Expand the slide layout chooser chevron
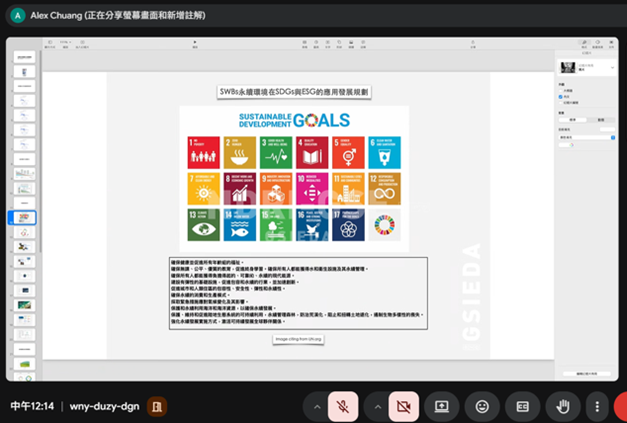The height and width of the screenshot is (423, 627). pyautogui.click(x=612, y=68)
